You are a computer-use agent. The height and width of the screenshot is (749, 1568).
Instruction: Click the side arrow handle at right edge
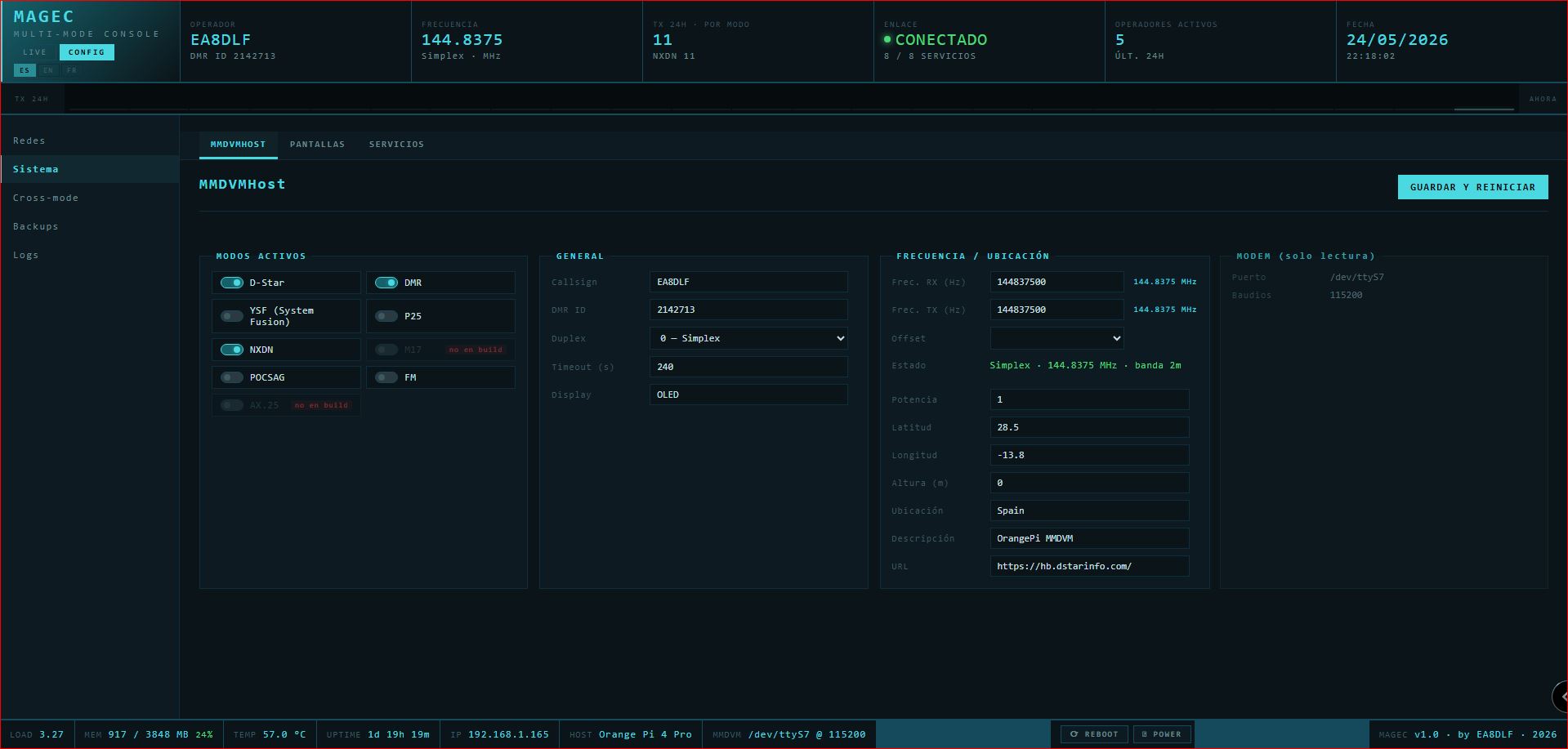[x=1561, y=697]
